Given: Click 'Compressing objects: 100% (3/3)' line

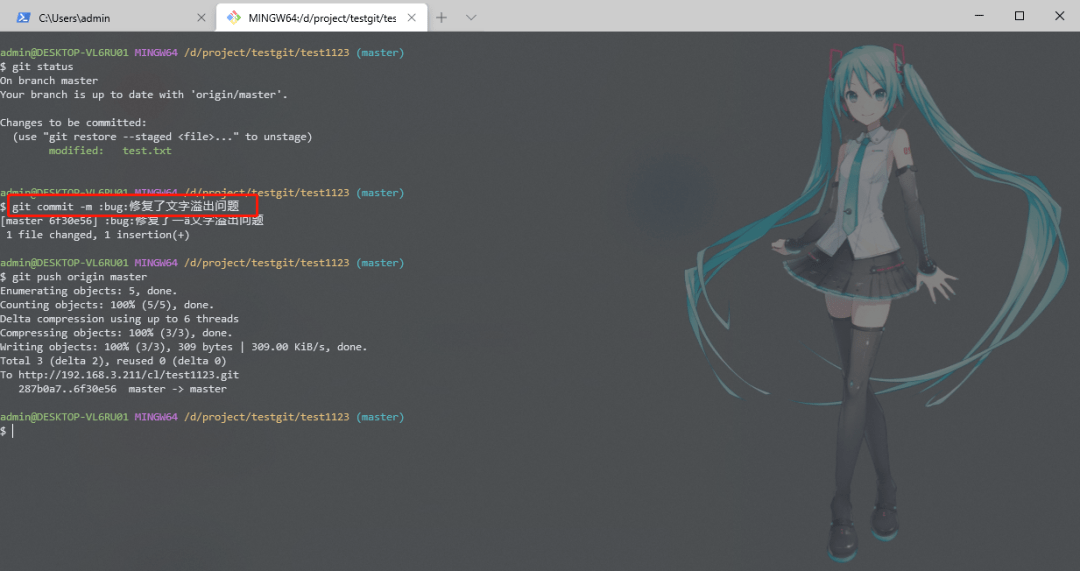Looking at the screenshot, I should [x=116, y=333].
